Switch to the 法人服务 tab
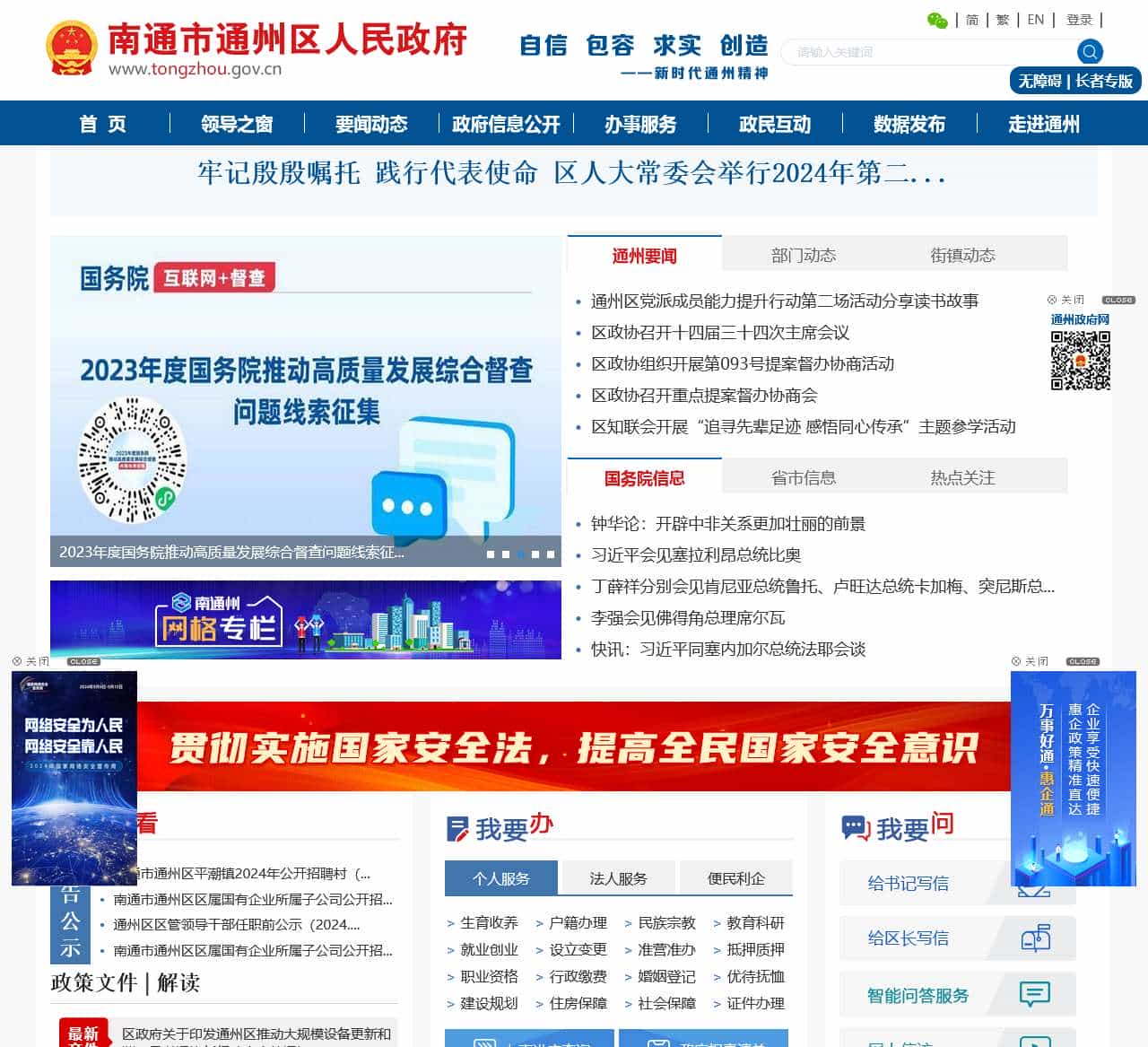This screenshot has width=1148, height=1047. click(618, 878)
